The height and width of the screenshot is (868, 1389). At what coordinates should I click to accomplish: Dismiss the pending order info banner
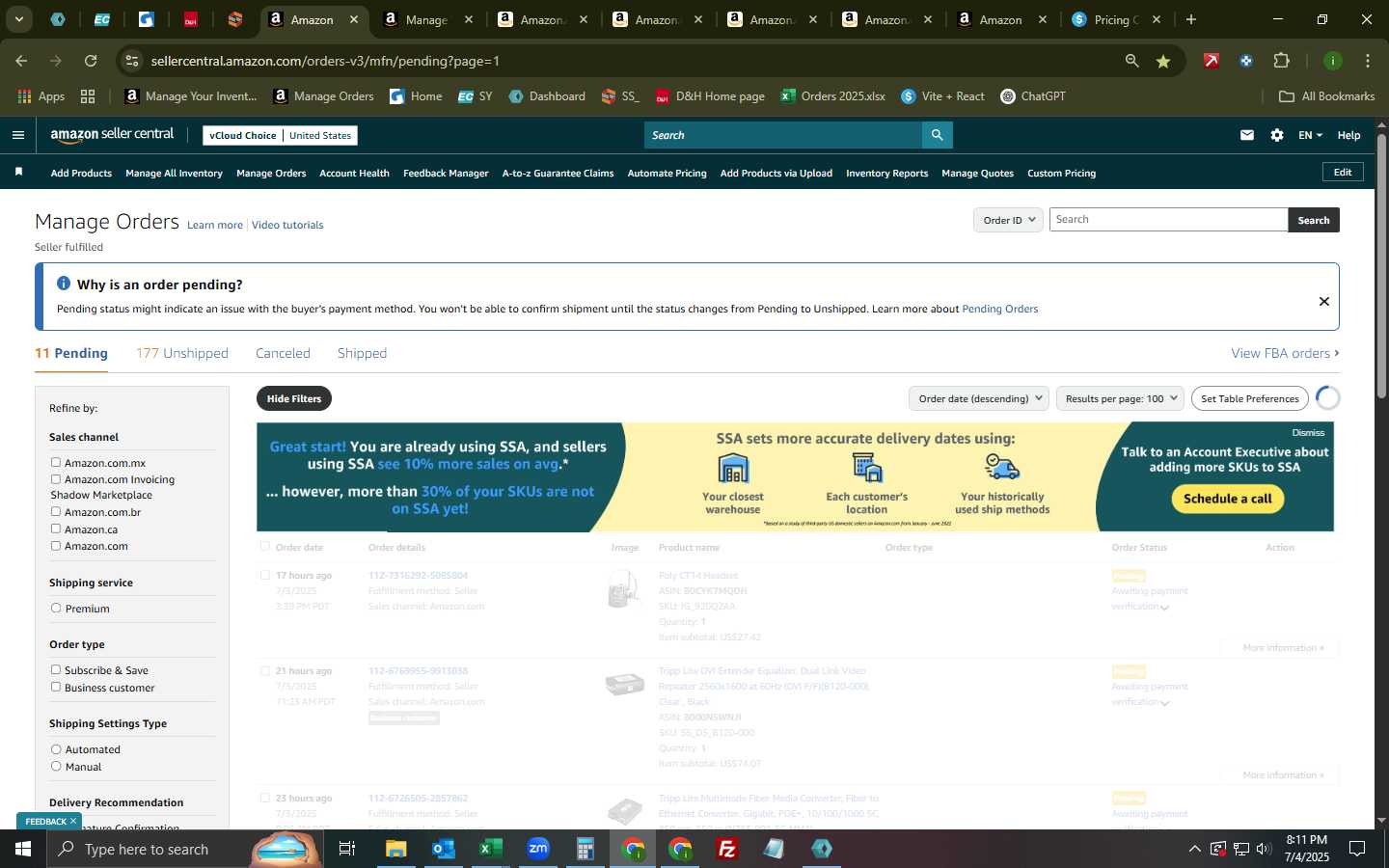click(1324, 302)
